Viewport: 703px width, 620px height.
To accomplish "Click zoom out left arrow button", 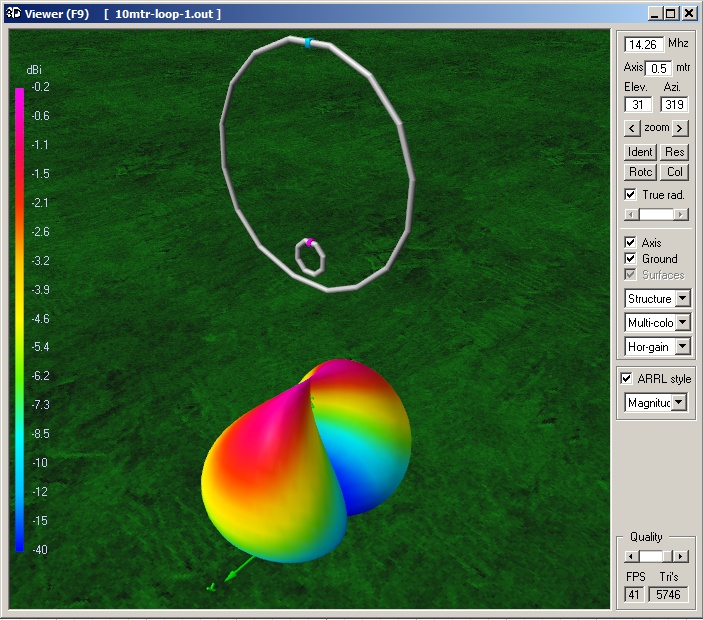I will [x=632, y=128].
